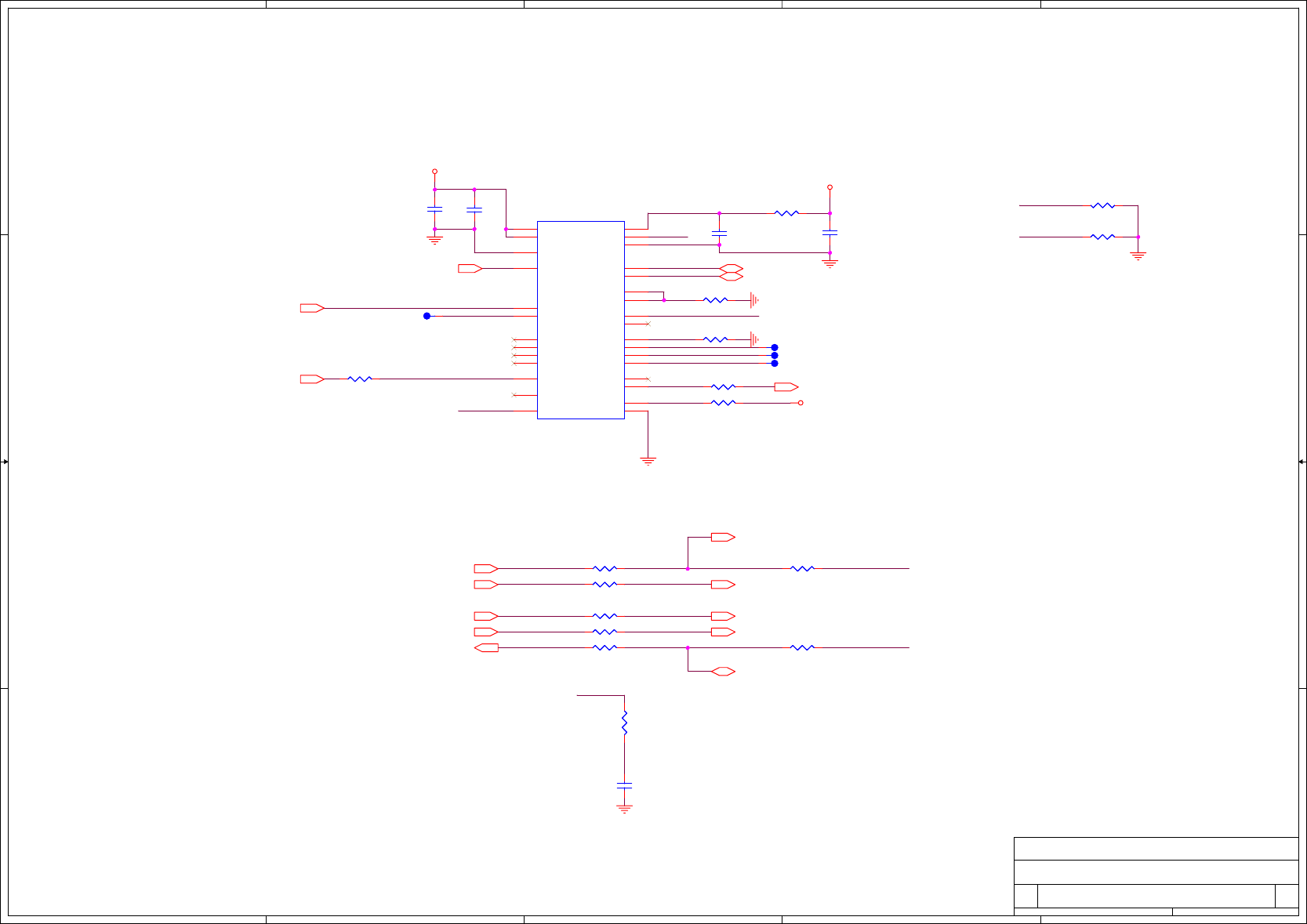
Task: Select the far-left input port wired straight to the IC
Action: 312,308
